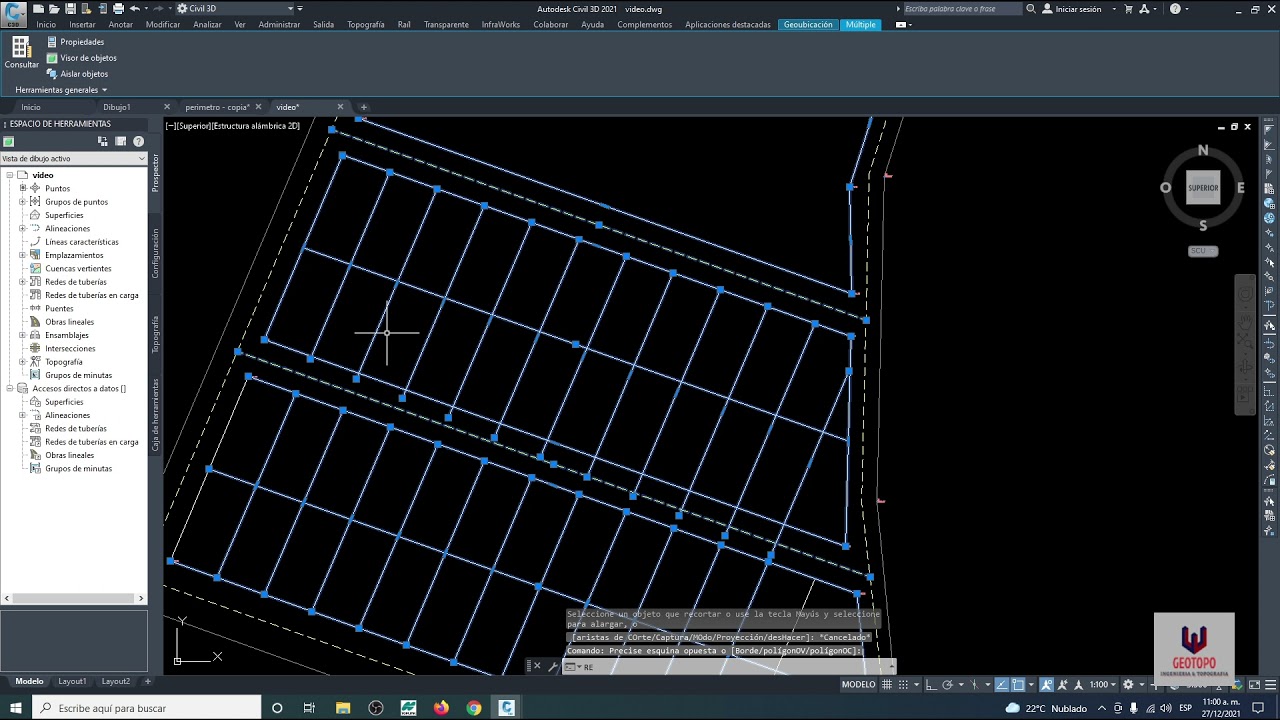Collapse the Accesos directos a datos node
Image resolution: width=1280 pixels, height=720 pixels.
click(x=10, y=388)
